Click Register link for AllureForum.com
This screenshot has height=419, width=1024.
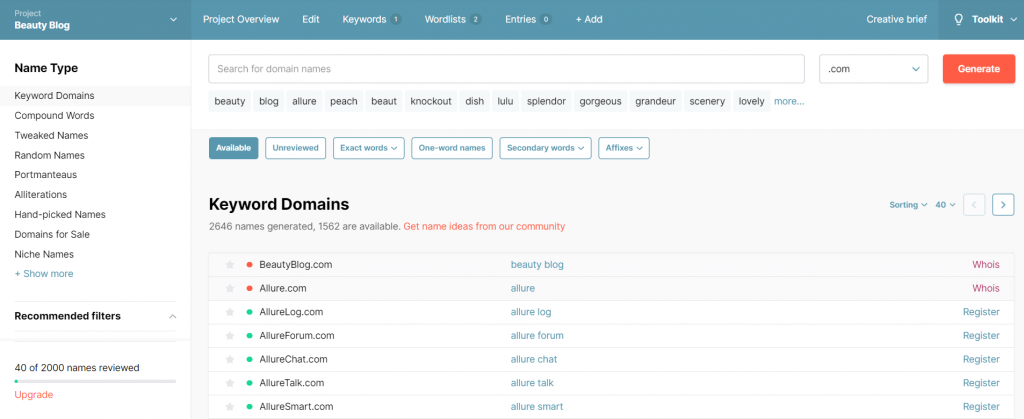coord(980,336)
